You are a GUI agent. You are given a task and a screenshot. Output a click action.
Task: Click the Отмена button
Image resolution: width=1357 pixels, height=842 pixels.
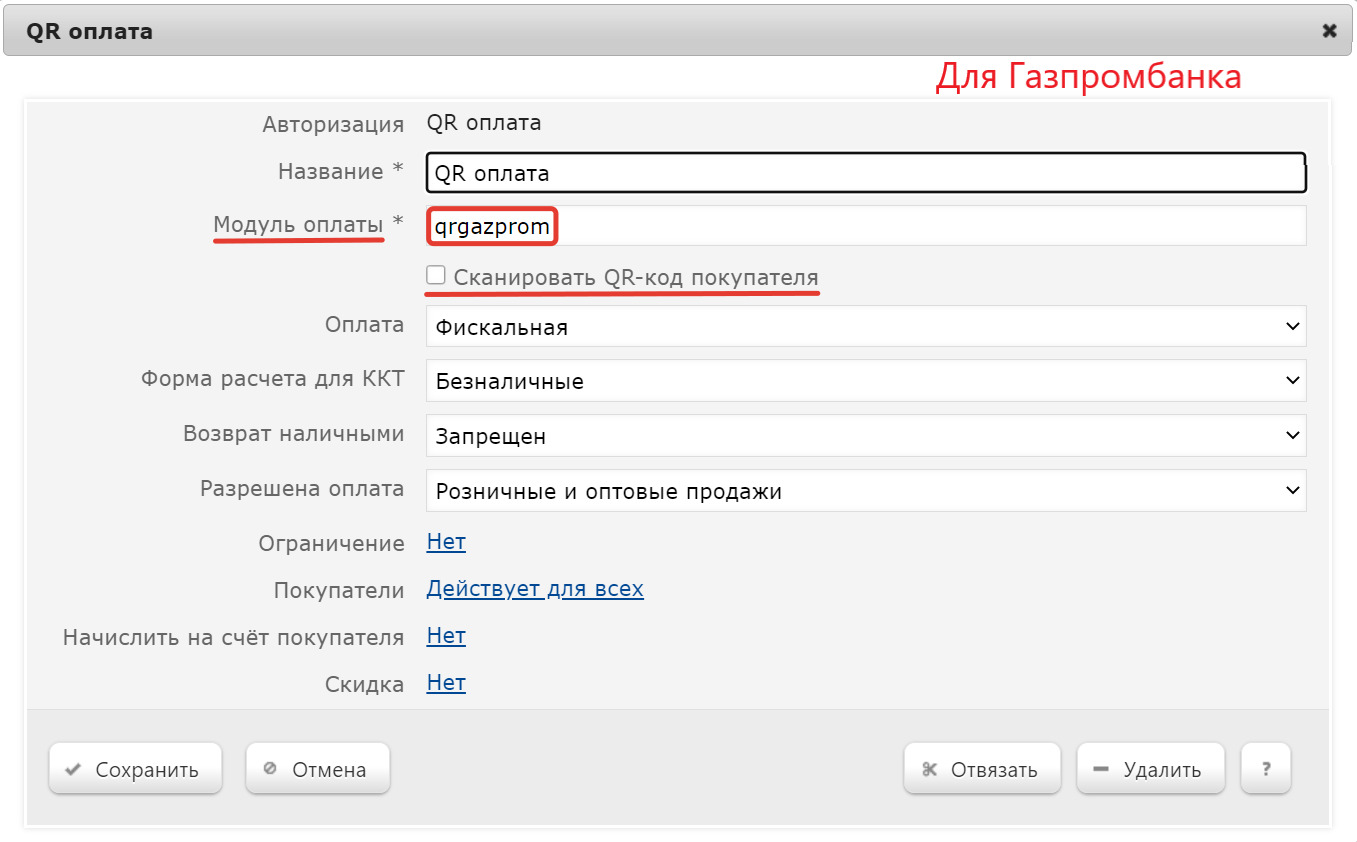pyautogui.click(x=317, y=769)
